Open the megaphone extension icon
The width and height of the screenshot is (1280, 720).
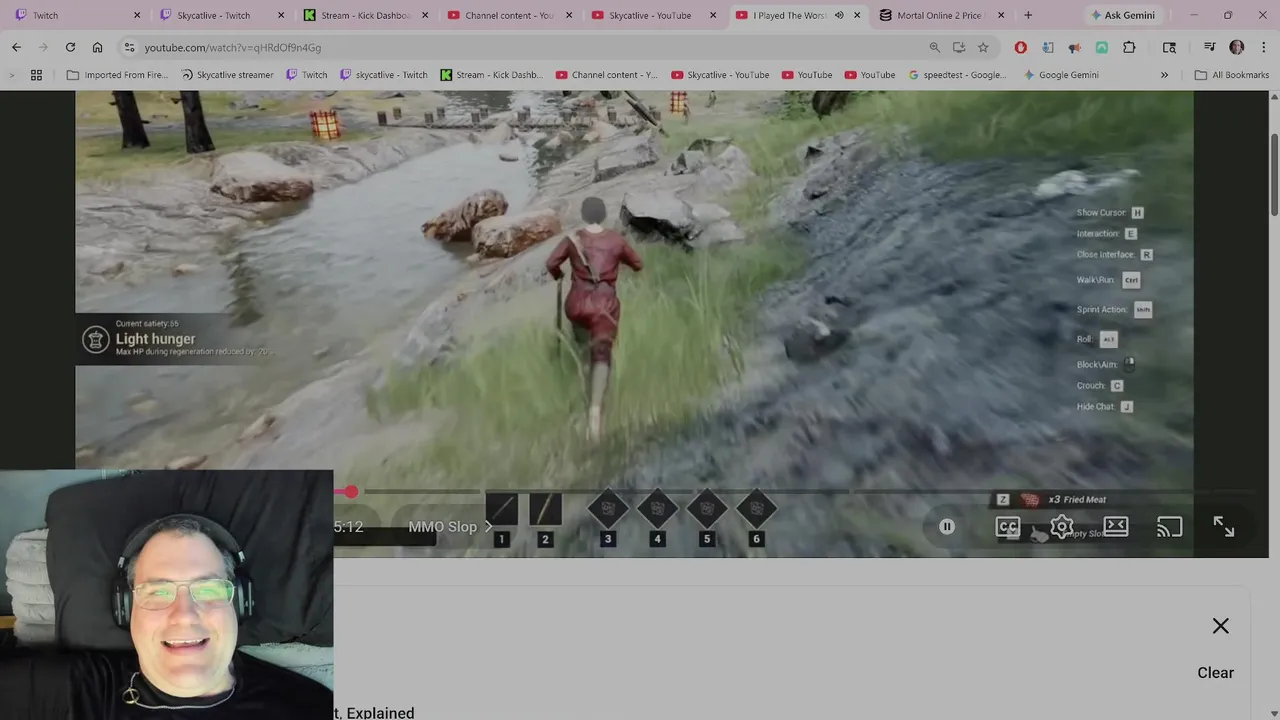[x=1074, y=47]
